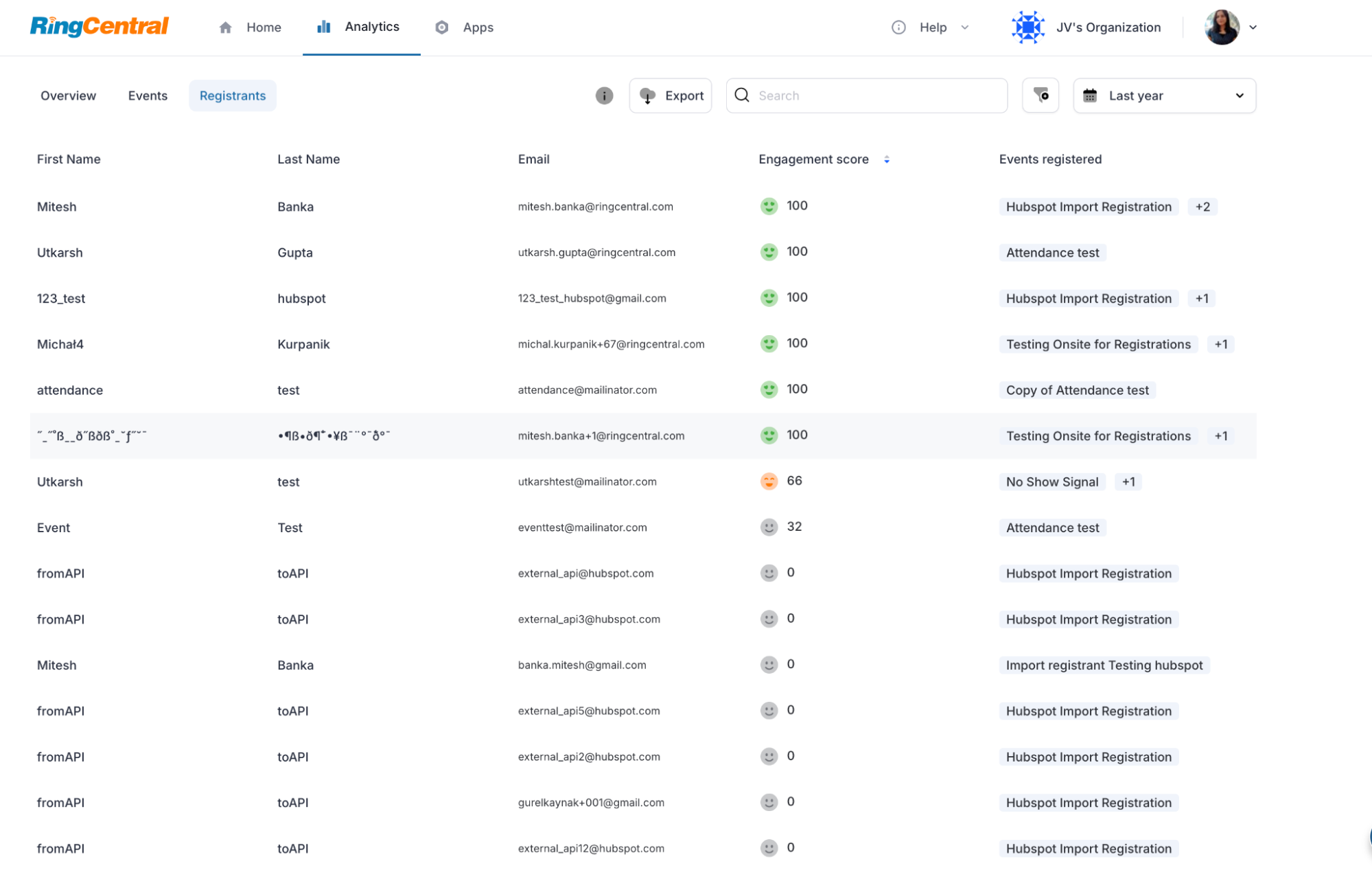Click the info circle icon beside Export
The image size is (1372, 879).
click(x=604, y=95)
